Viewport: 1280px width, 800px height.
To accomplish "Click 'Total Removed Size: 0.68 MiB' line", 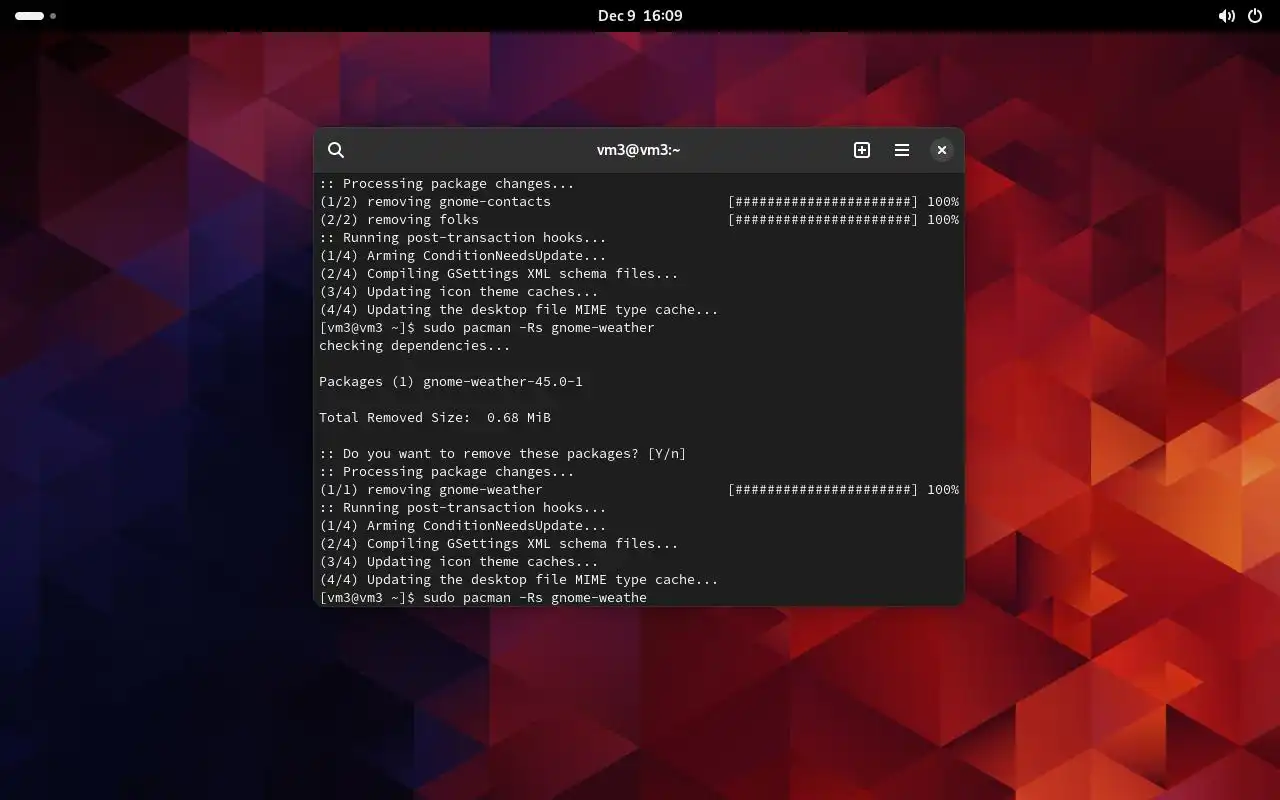I will 435,418.
